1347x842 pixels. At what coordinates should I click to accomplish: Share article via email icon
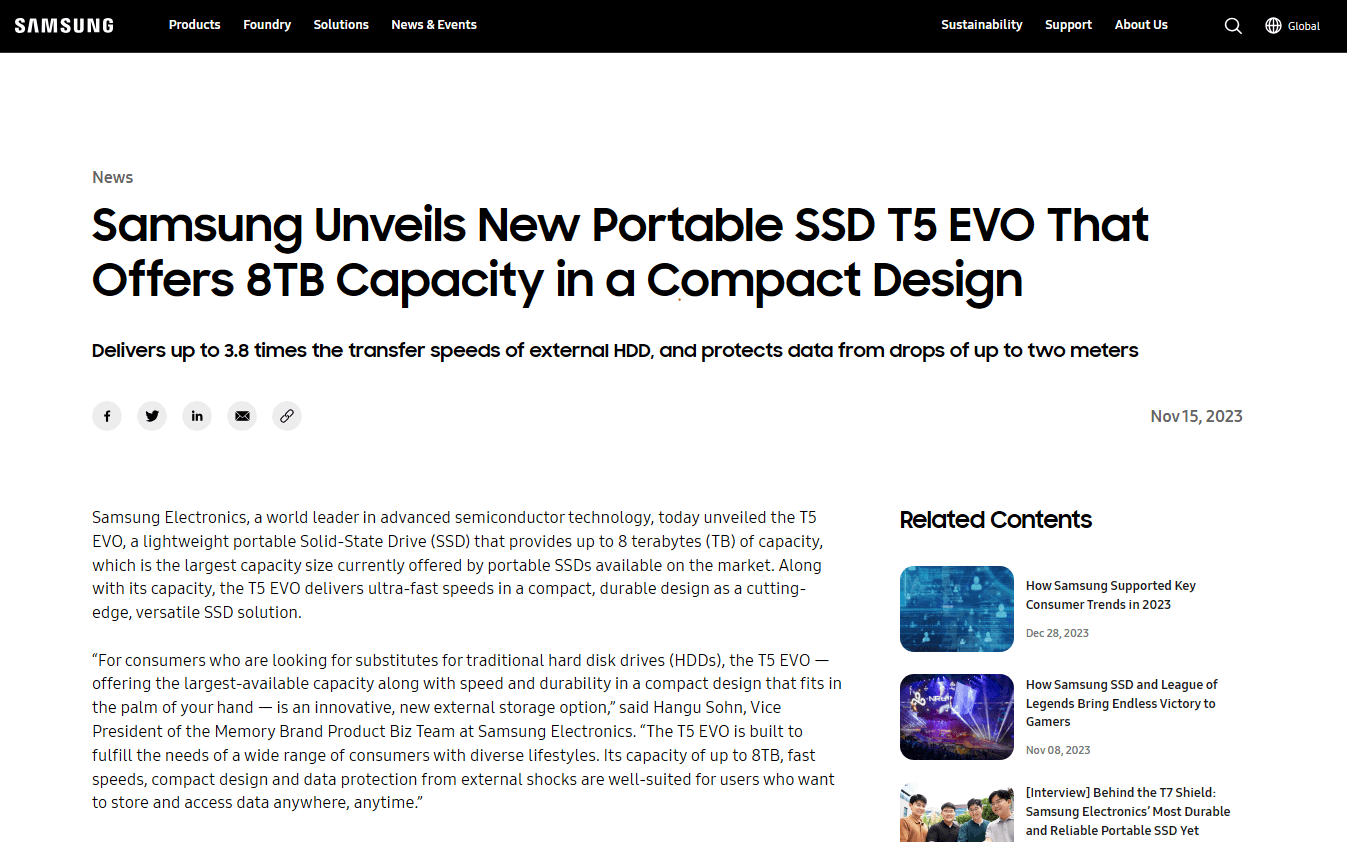pos(242,416)
